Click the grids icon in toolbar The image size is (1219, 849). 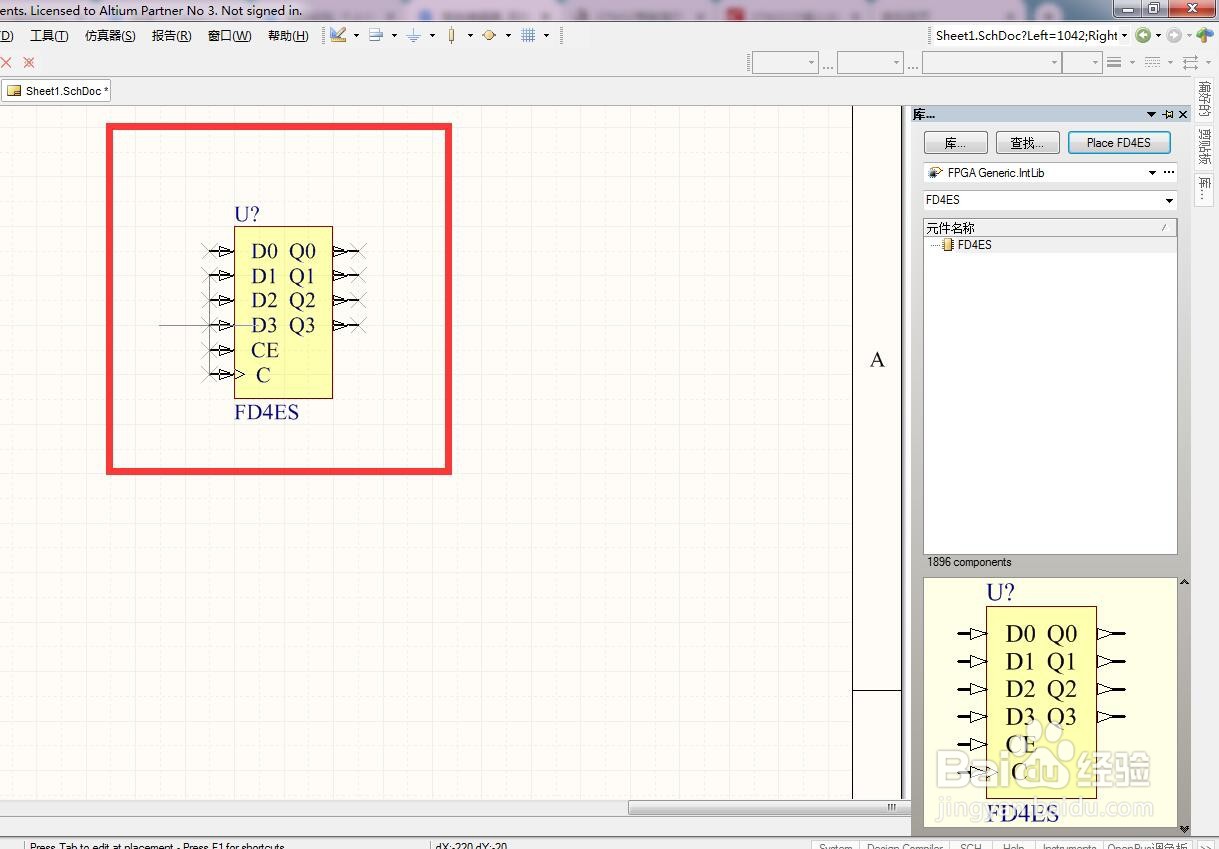528,35
